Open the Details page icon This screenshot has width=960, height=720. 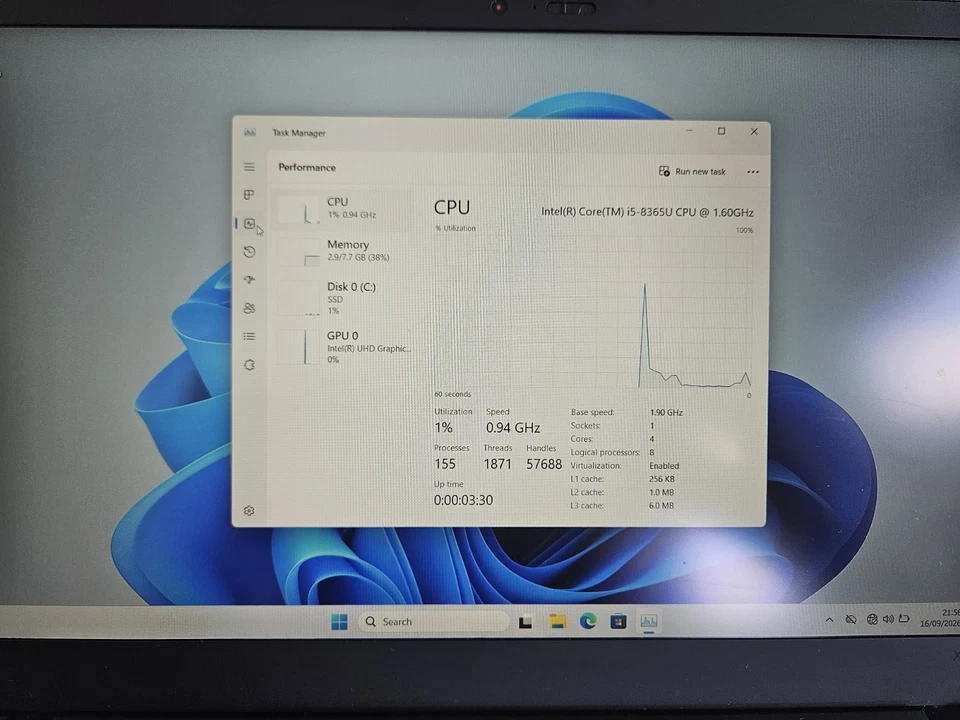tap(249, 336)
